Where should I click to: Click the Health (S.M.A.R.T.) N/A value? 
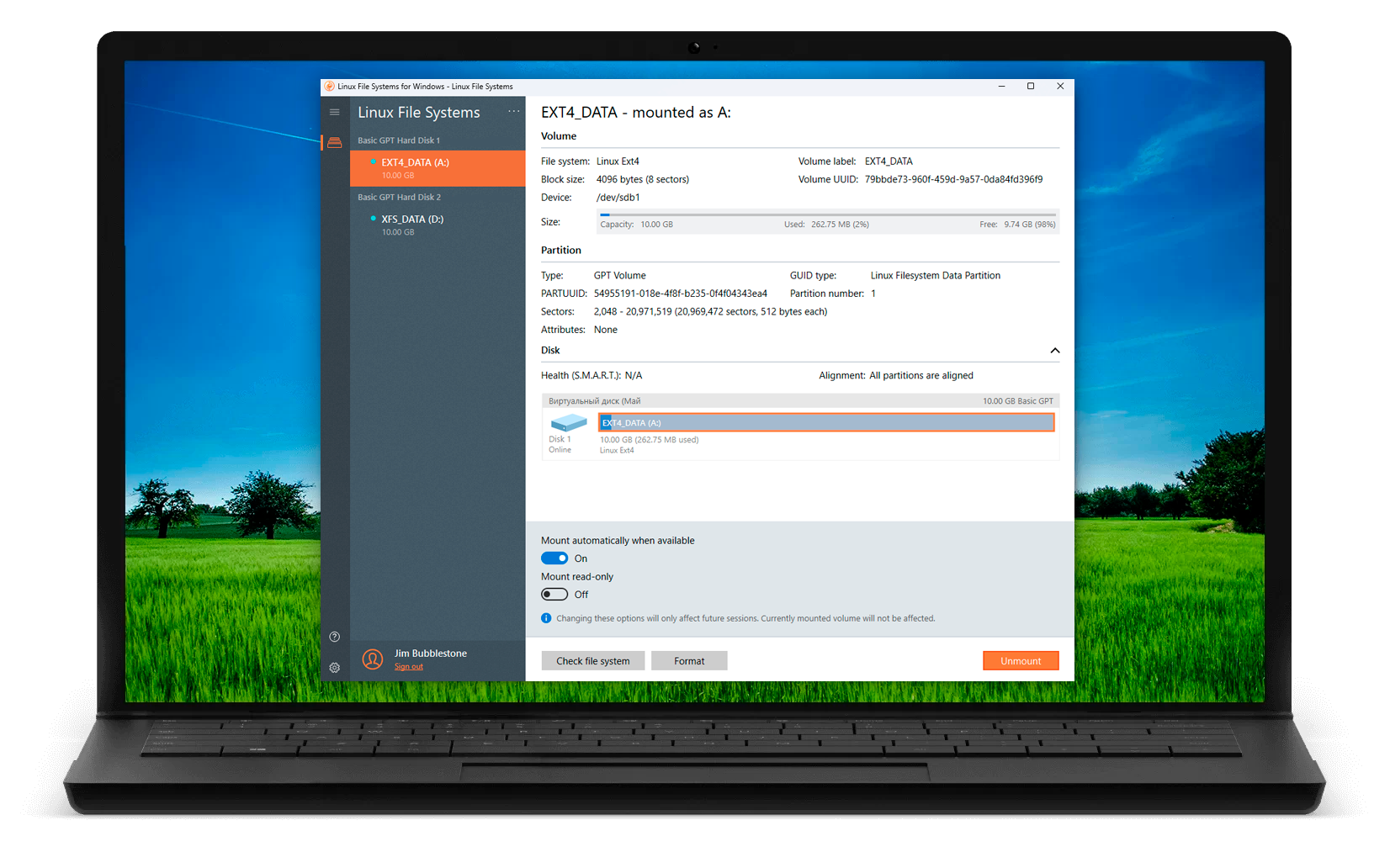pos(634,376)
